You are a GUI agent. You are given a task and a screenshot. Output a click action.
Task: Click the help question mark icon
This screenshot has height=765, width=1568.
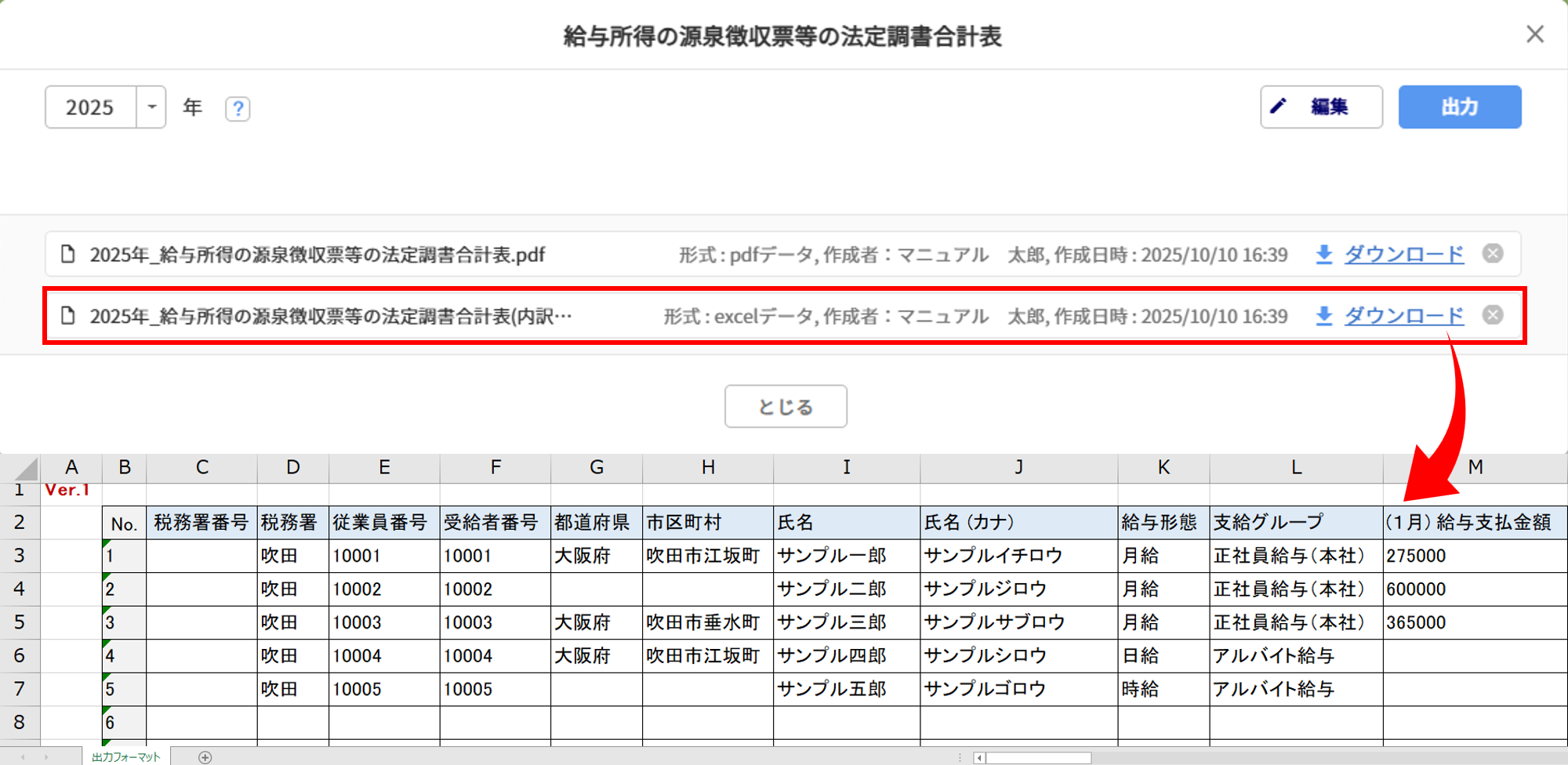tap(238, 108)
